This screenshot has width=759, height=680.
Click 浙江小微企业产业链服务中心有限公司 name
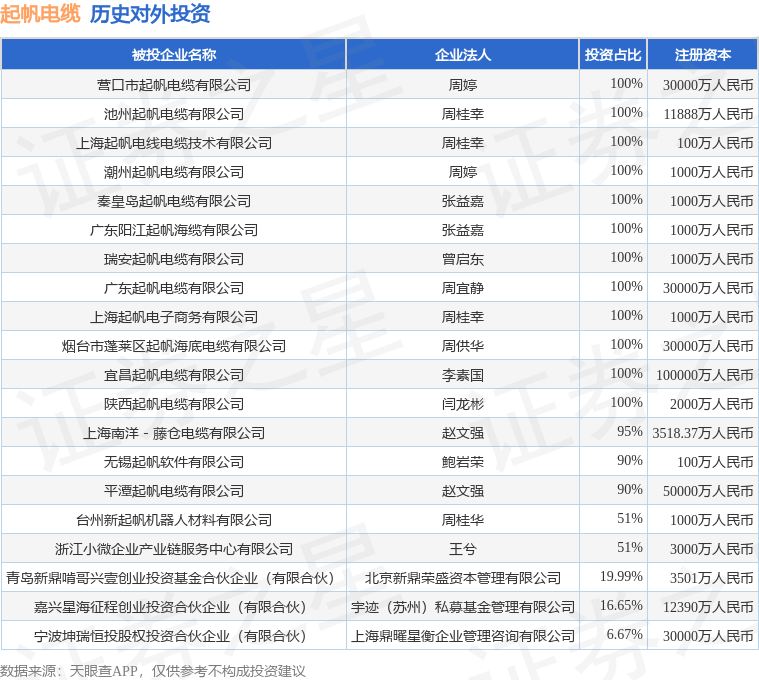click(174, 549)
